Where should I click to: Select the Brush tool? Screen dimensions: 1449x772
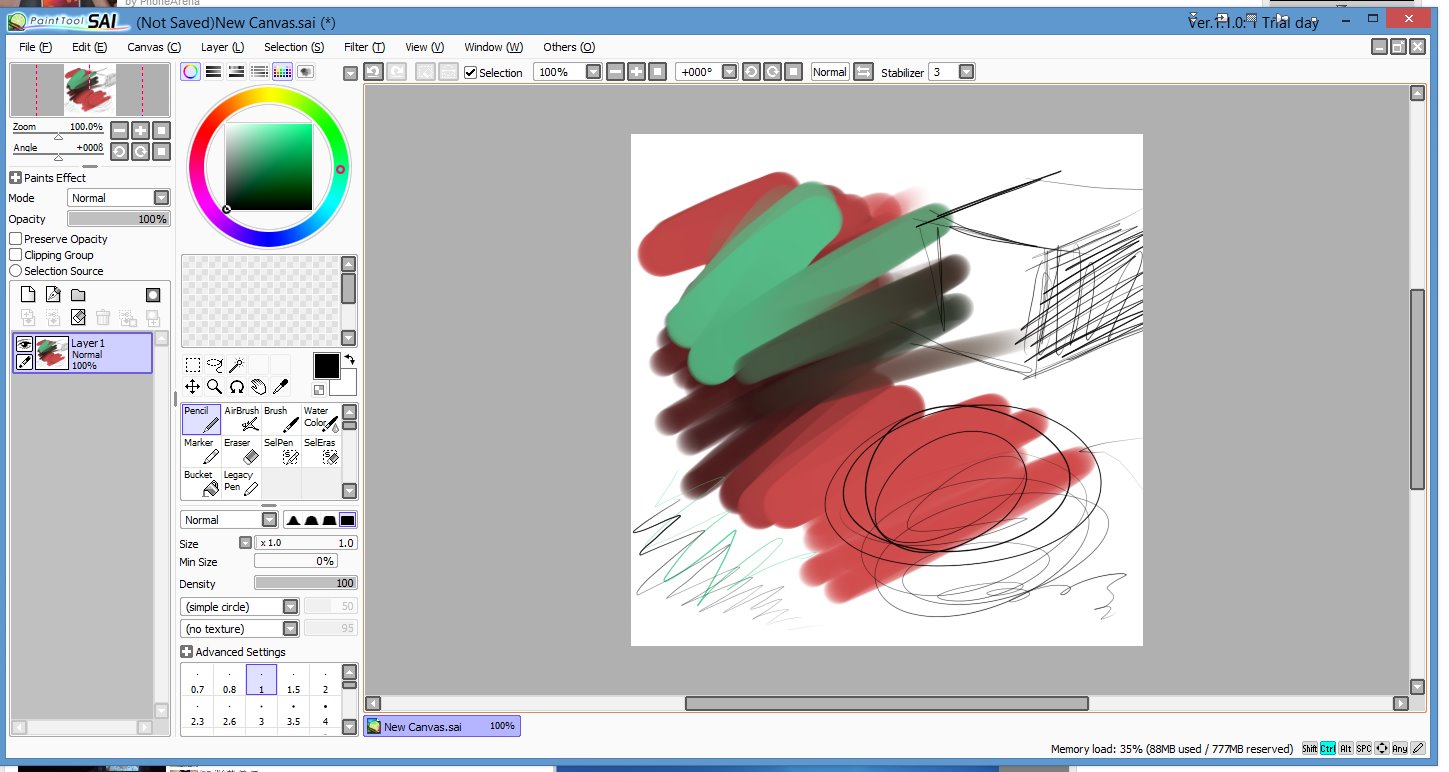pos(282,419)
